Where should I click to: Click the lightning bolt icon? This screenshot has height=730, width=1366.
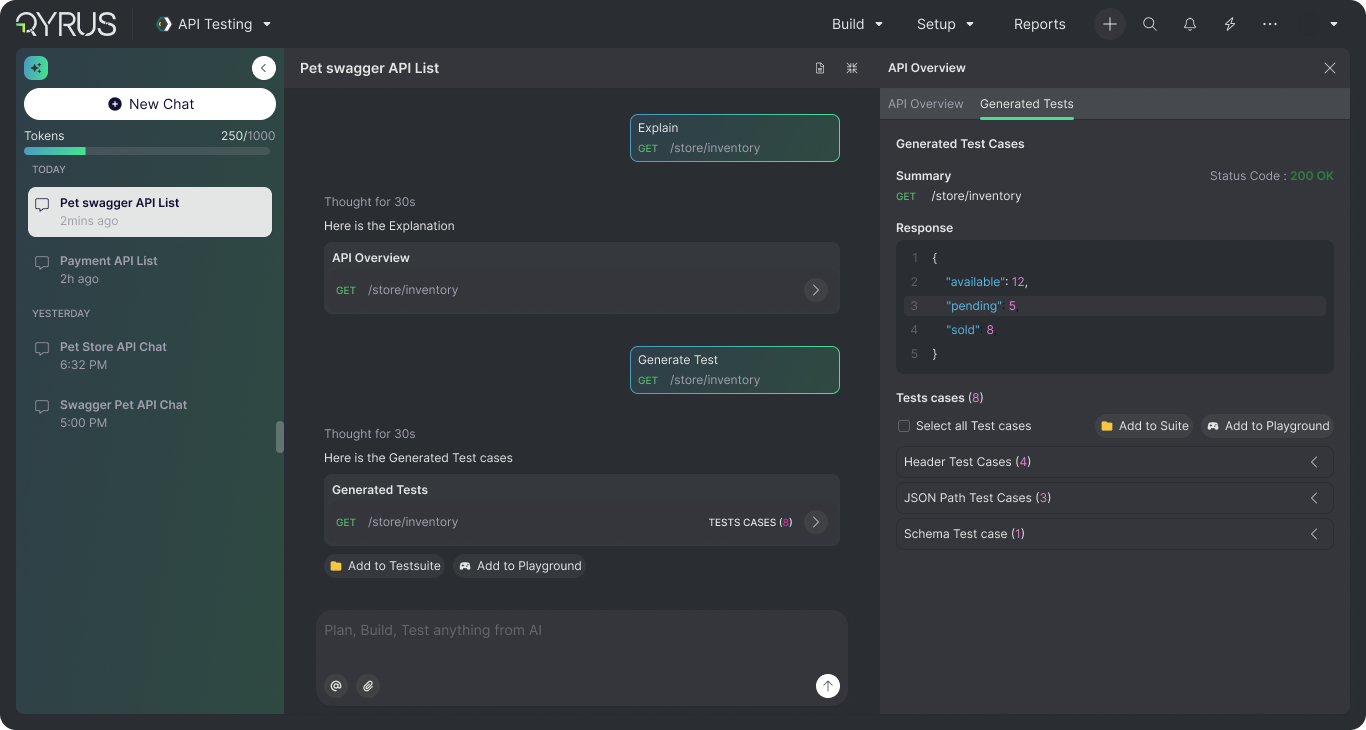(1230, 24)
